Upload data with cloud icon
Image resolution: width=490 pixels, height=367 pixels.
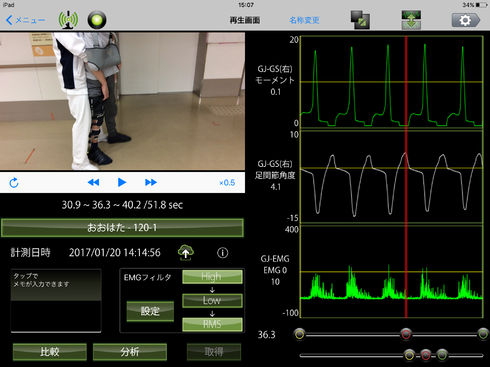pos(186,252)
